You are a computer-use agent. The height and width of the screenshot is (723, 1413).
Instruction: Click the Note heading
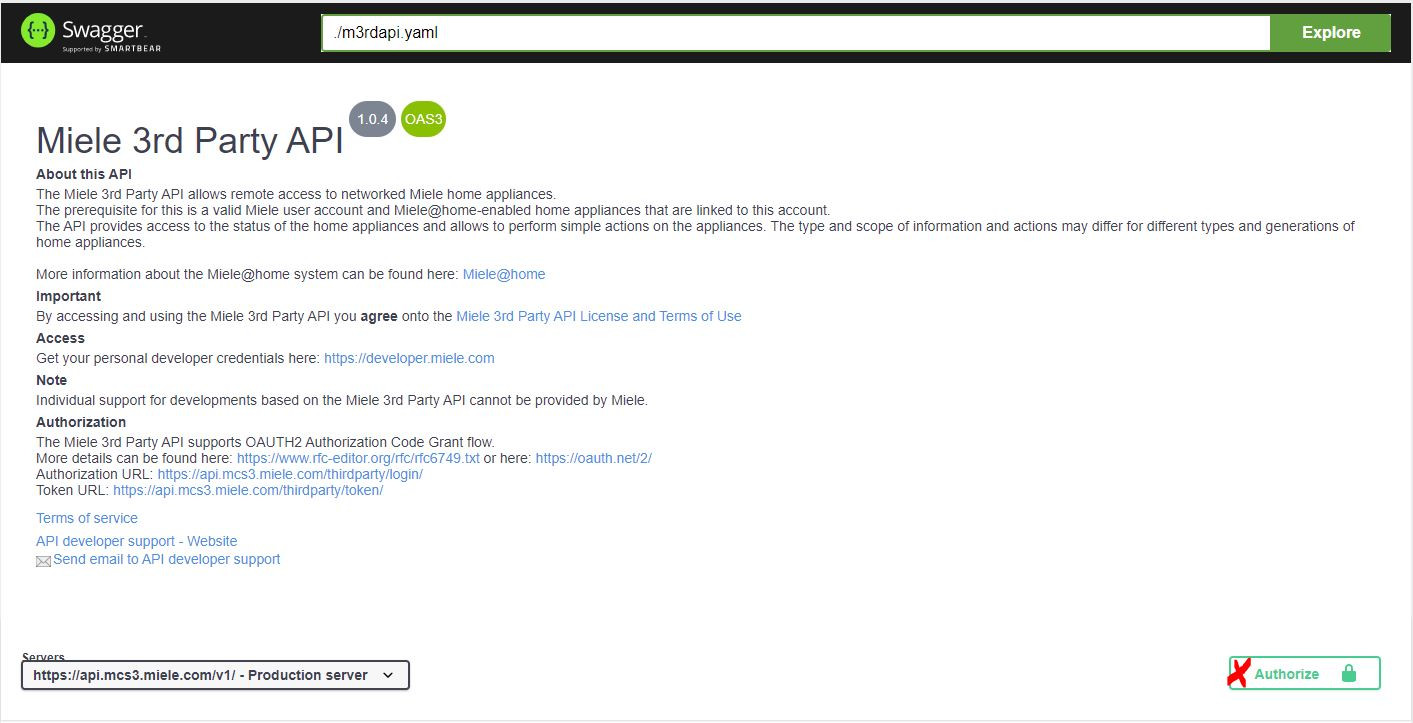(52, 380)
